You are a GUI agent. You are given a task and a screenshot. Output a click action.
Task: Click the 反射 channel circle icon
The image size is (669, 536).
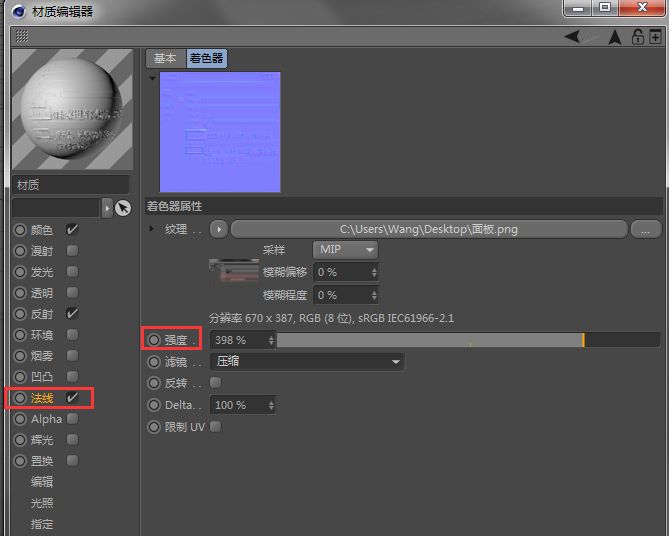click(20, 314)
